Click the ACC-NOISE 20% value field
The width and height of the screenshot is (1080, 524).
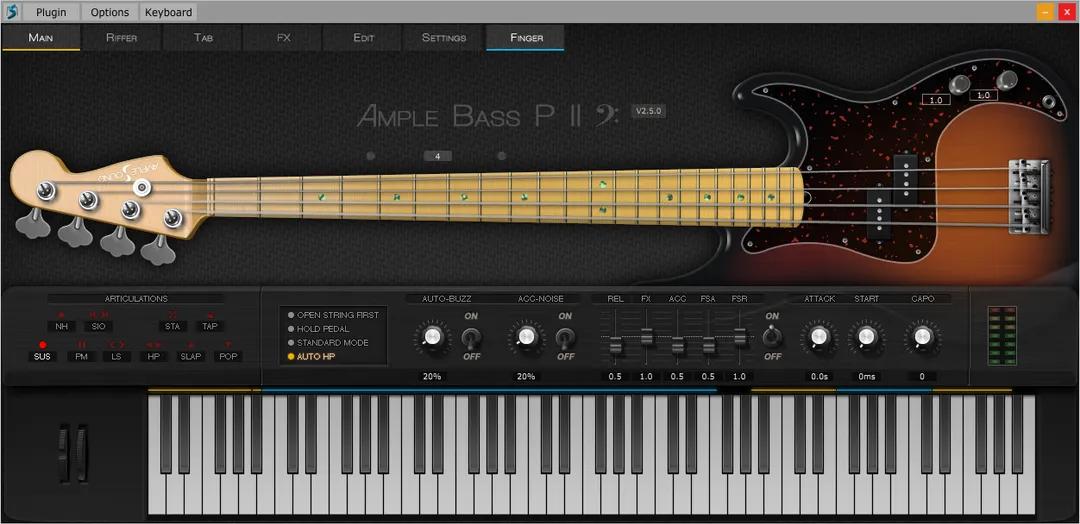[526, 377]
